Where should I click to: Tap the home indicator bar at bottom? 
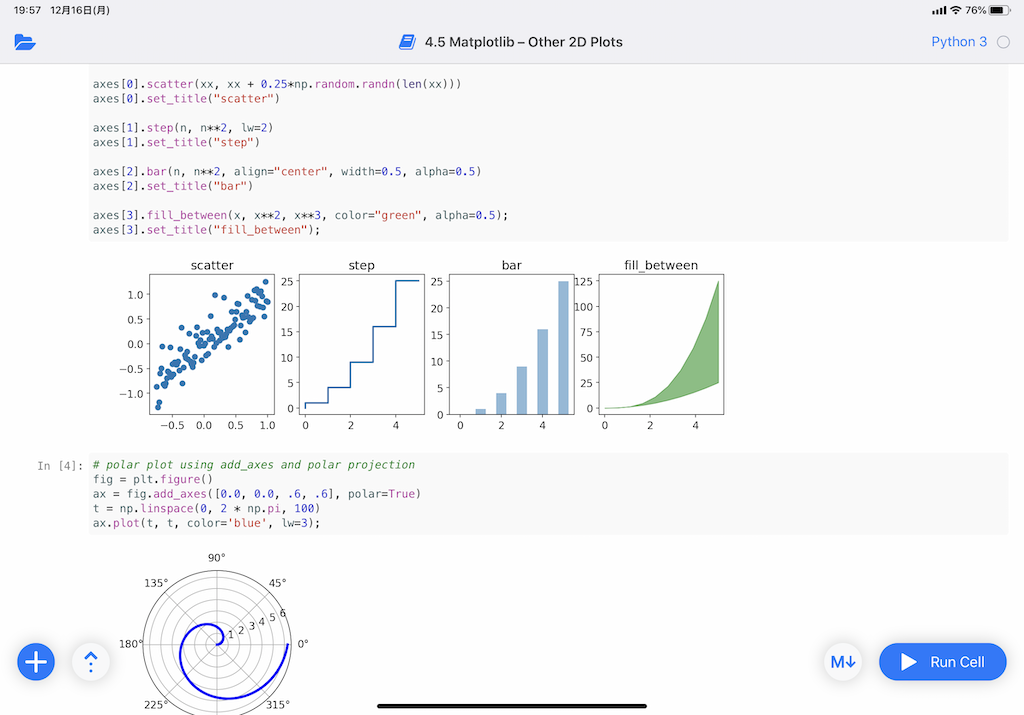click(512, 706)
